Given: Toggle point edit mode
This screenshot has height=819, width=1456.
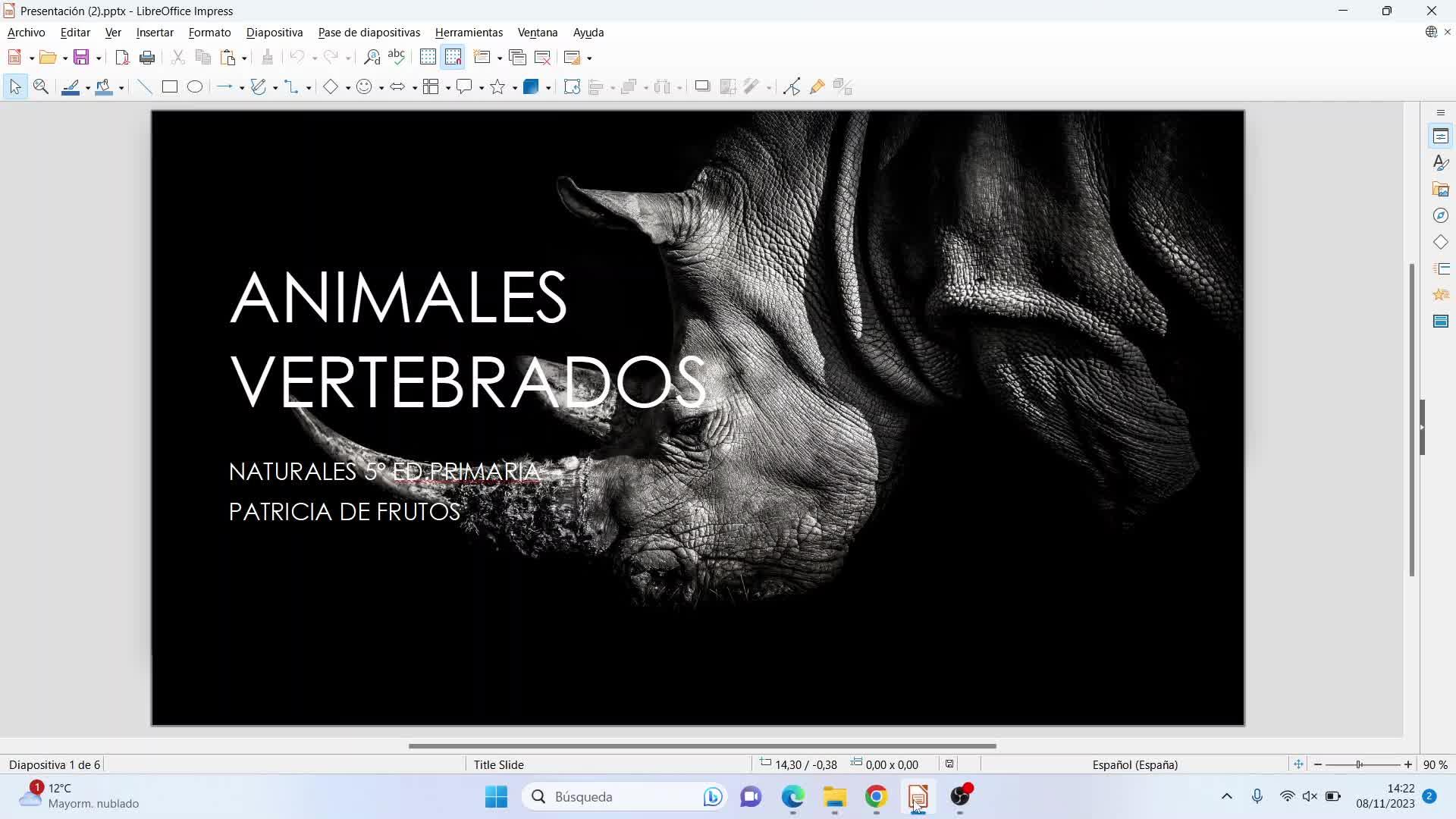Looking at the screenshot, I should [x=792, y=87].
